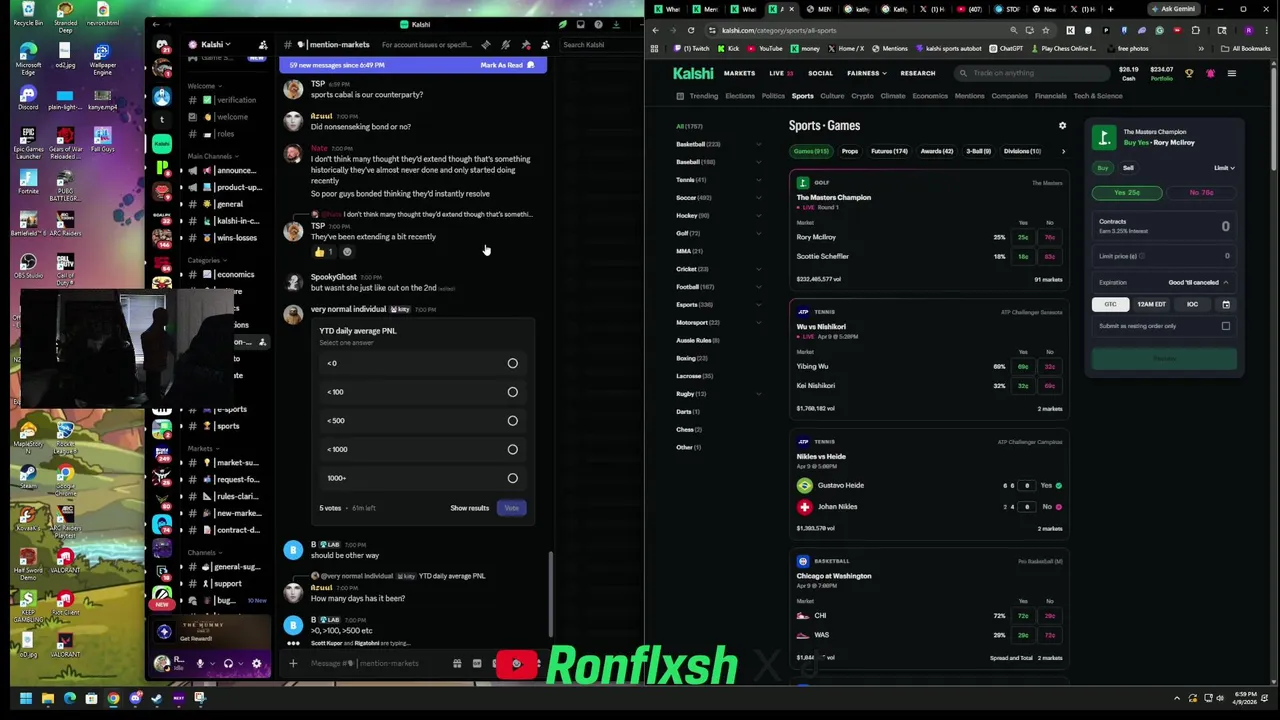Open 'wins-losses' channel in Discord
The image size is (1280, 720).
[229, 238]
